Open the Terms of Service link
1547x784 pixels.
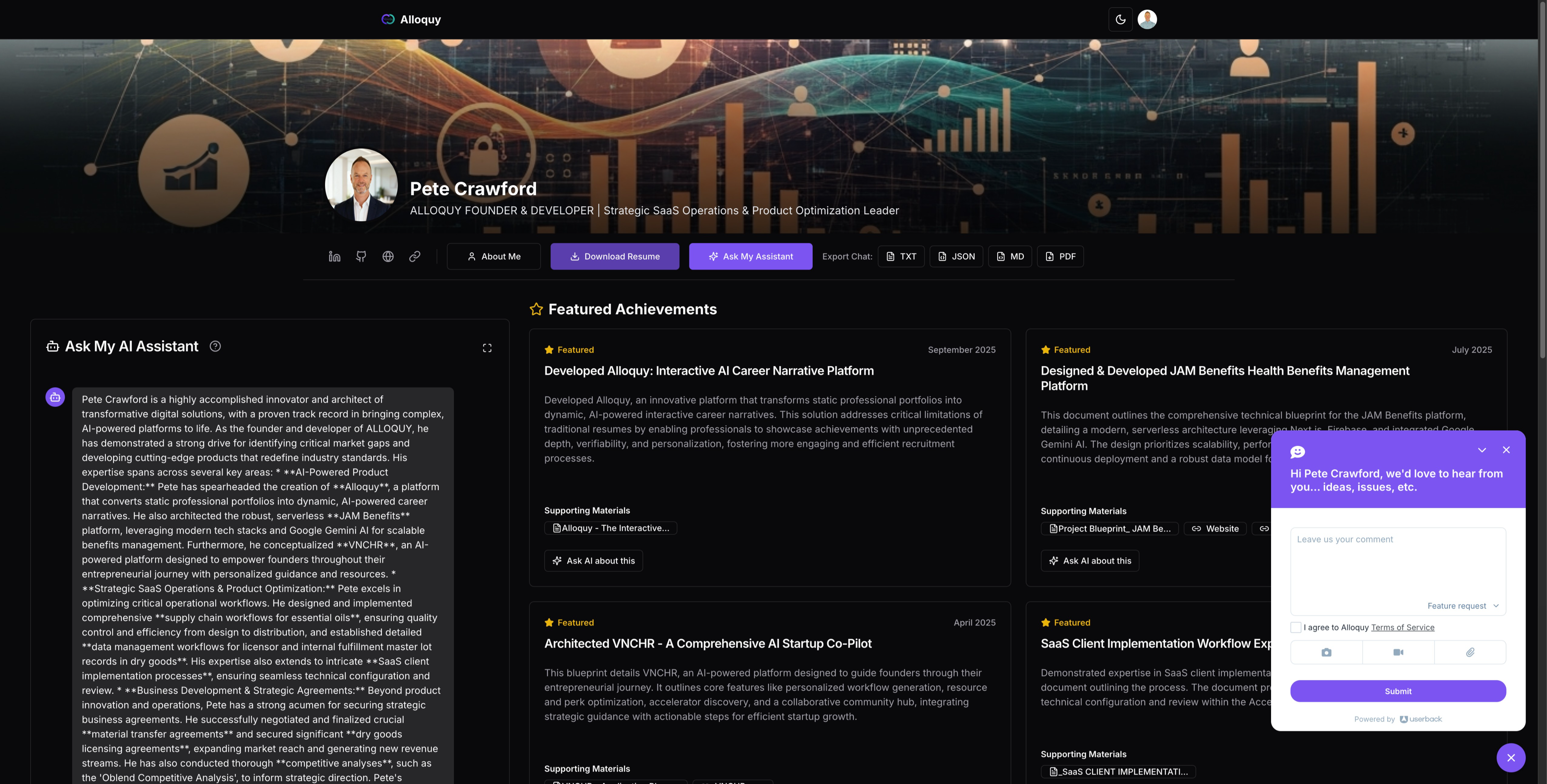tap(1402, 627)
